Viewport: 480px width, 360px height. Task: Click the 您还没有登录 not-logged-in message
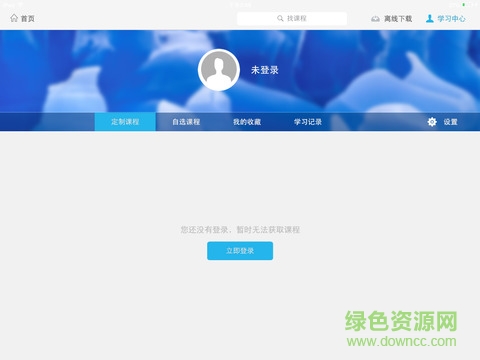click(x=240, y=229)
